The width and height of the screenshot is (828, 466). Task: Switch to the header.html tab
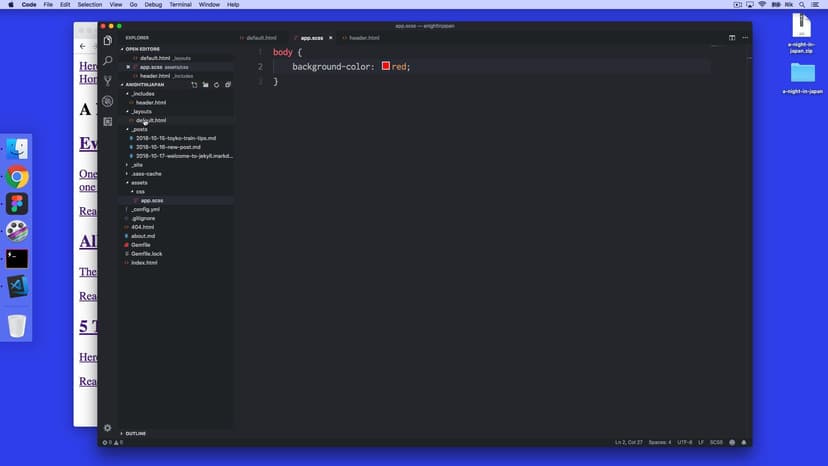(x=363, y=38)
